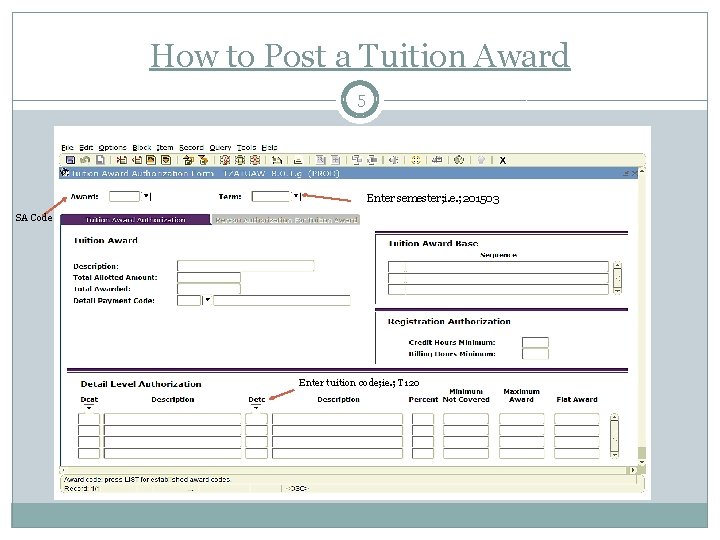
Task: Go to Next Record using toolbar icon
Action: coord(166,160)
